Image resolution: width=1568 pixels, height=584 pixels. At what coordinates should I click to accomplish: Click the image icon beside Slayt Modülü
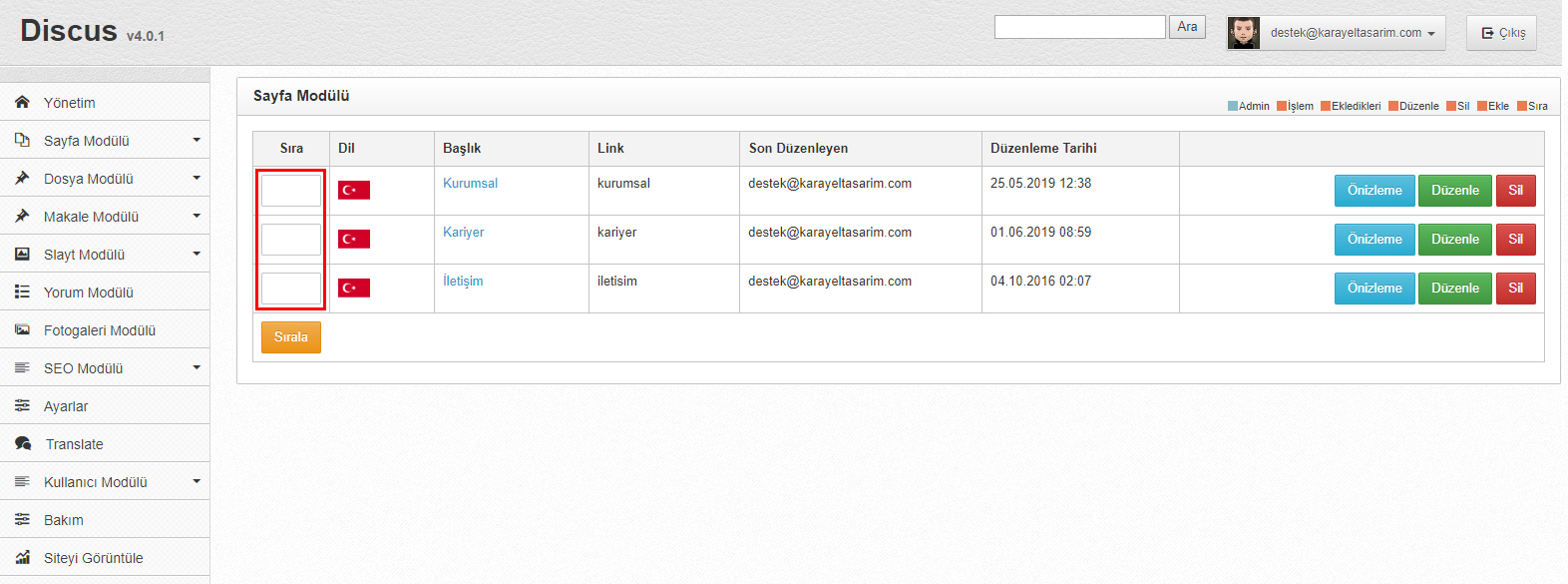pyautogui.click(x=22, y=254)
